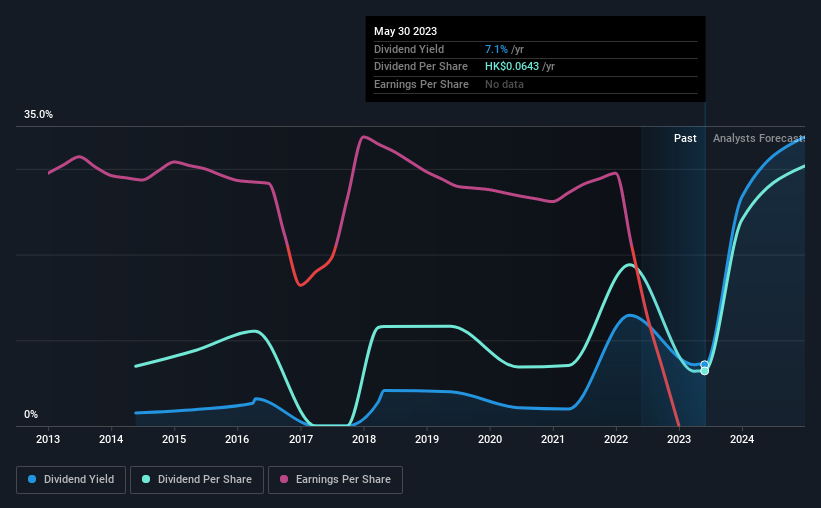Click the 2017 x-axis label

click(301, 439)
